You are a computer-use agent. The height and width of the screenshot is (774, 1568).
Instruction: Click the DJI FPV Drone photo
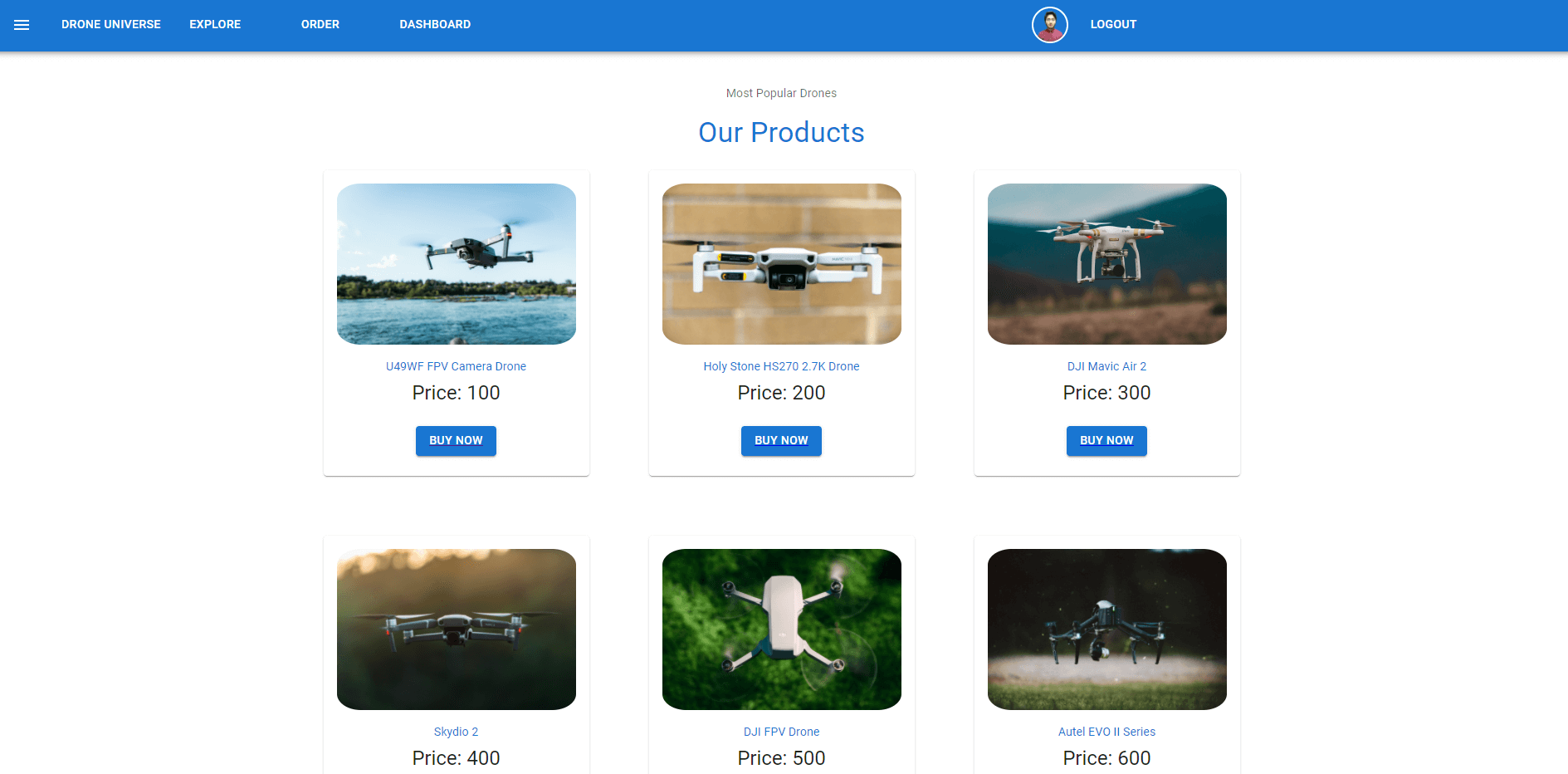[x=781, y=629]
